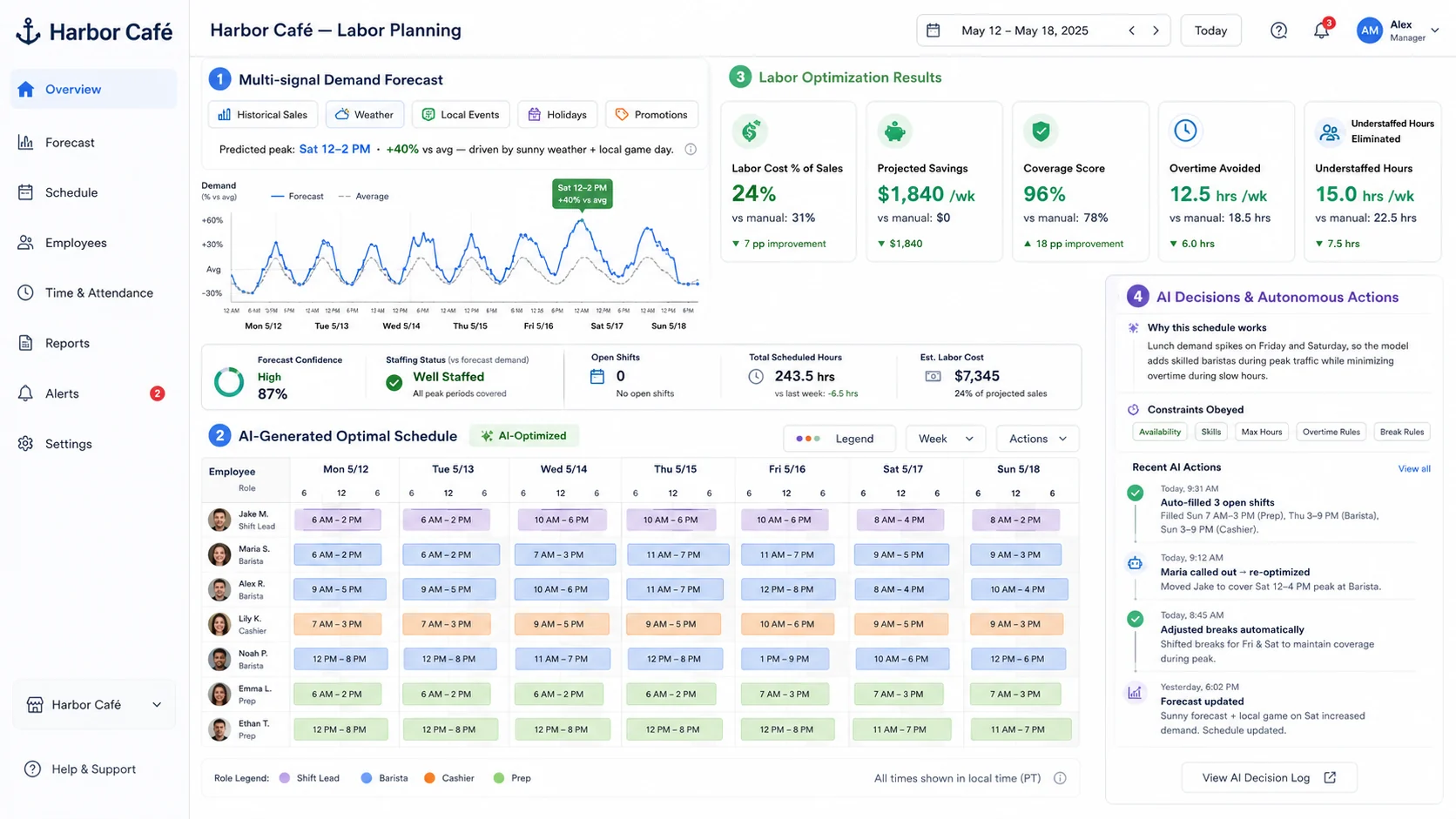This screenshot has width=1456, height=819.
Task: Click the Cashier orange legend swatch
Action: tap(429, 778)
